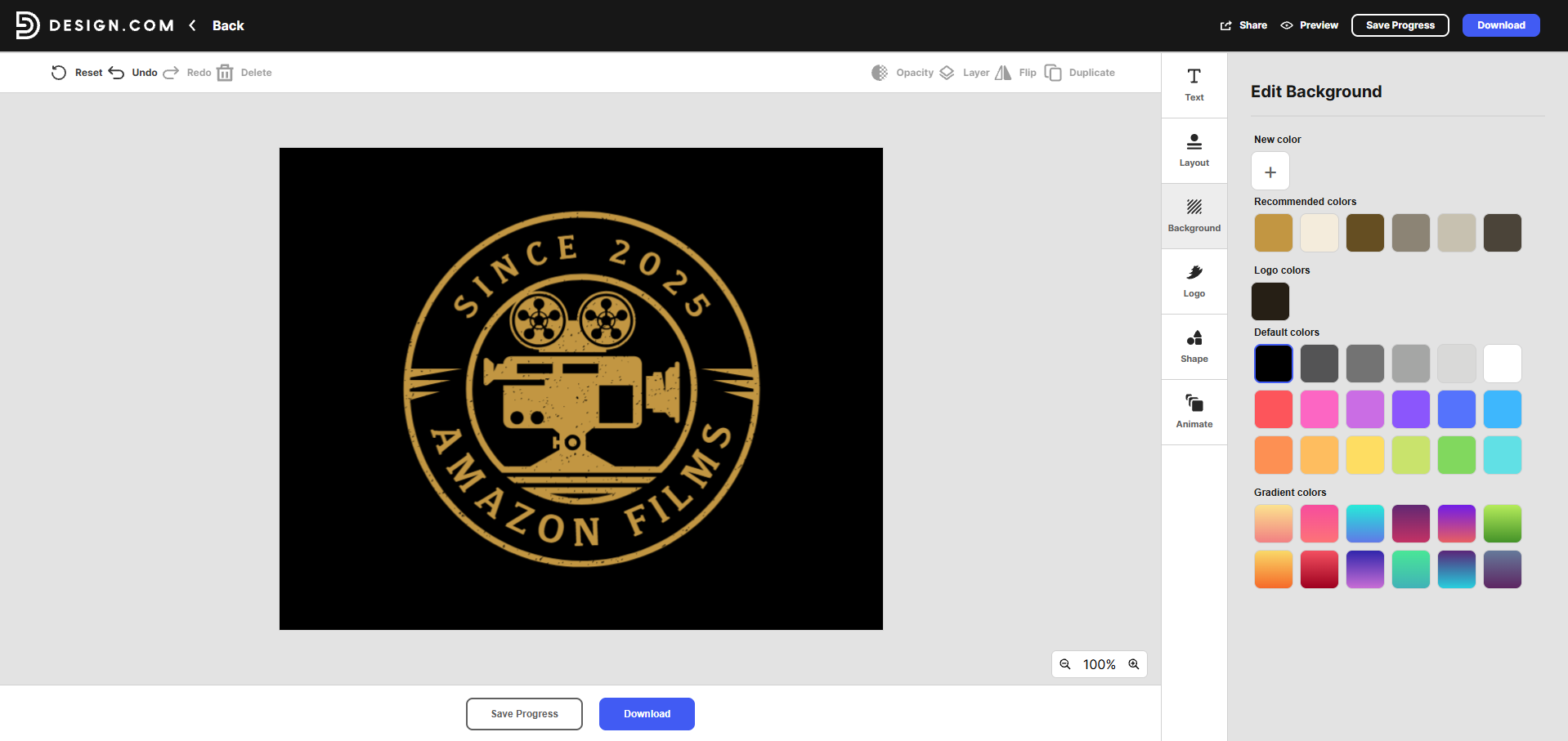The height and width of the screenshot is (741, 1568).
Task: Pick the red default color swatch
Action: [1274, 409]
